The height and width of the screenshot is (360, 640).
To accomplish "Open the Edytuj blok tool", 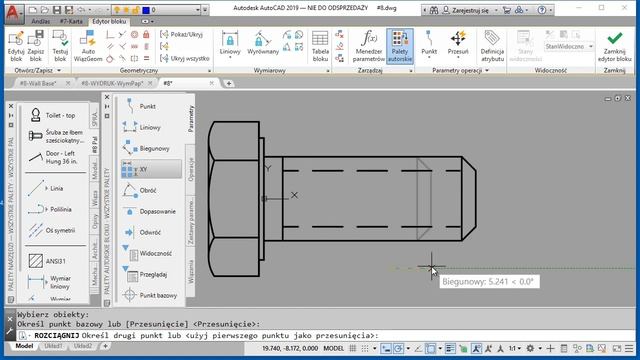I will (16, 46).
